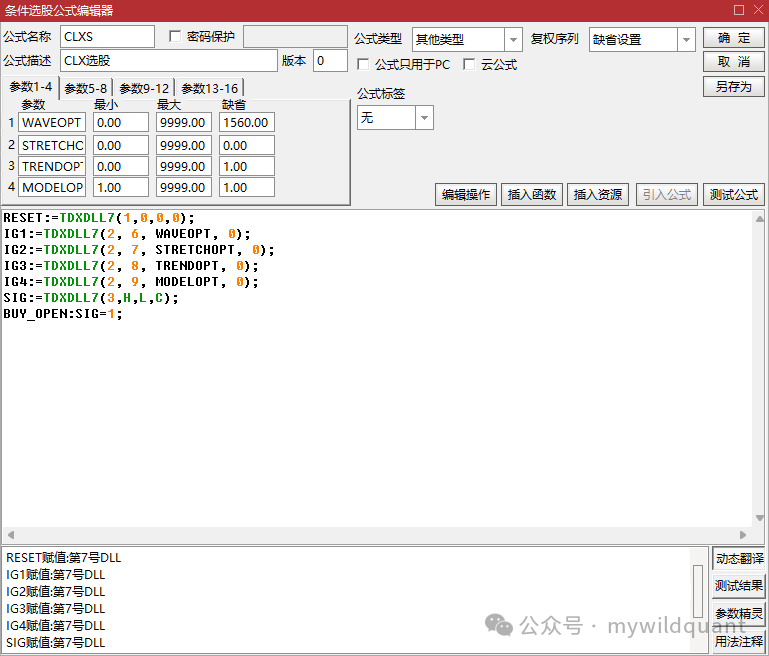Viewport: 769px width, 656px height.
Task: Click the code editor scroll up arrow
Action: (759, 219)
